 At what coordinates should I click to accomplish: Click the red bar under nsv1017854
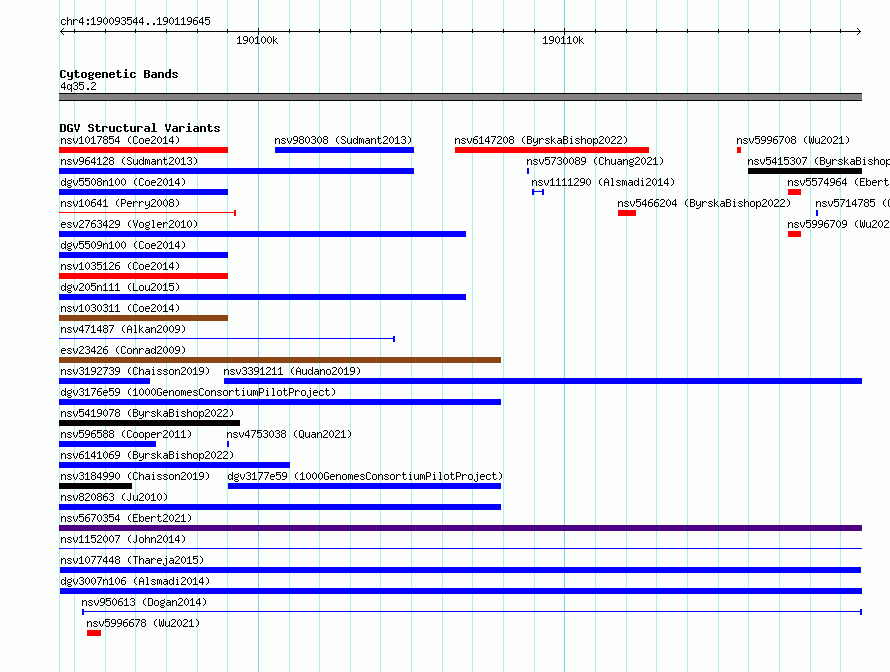[143, 150]
